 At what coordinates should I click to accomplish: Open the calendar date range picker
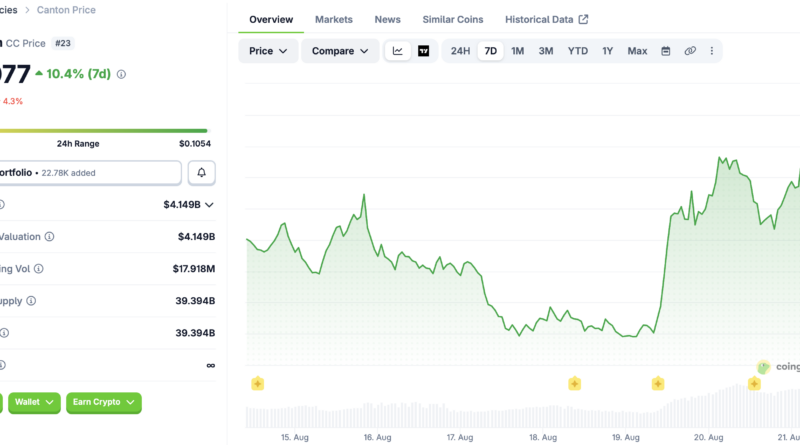coord(666,51)
